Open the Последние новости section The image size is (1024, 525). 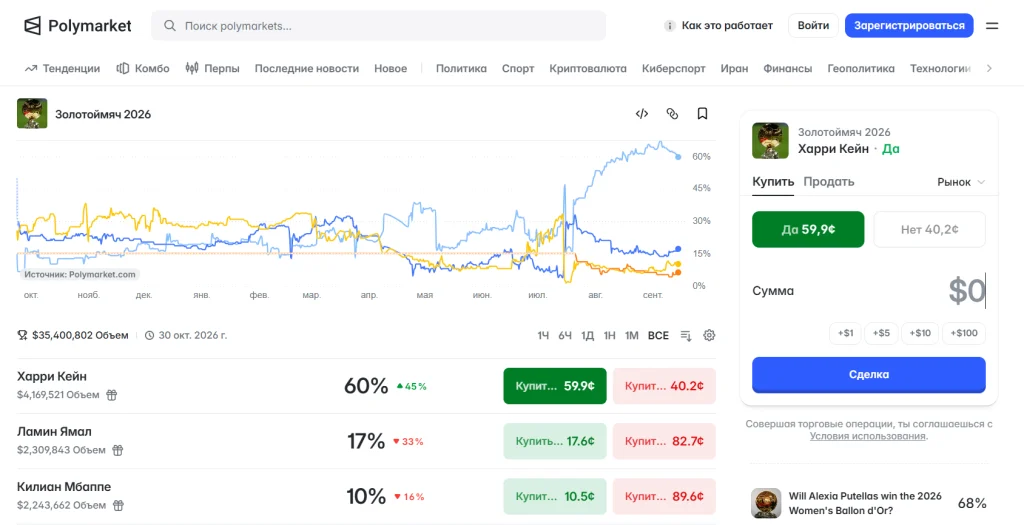click(307, 69)
